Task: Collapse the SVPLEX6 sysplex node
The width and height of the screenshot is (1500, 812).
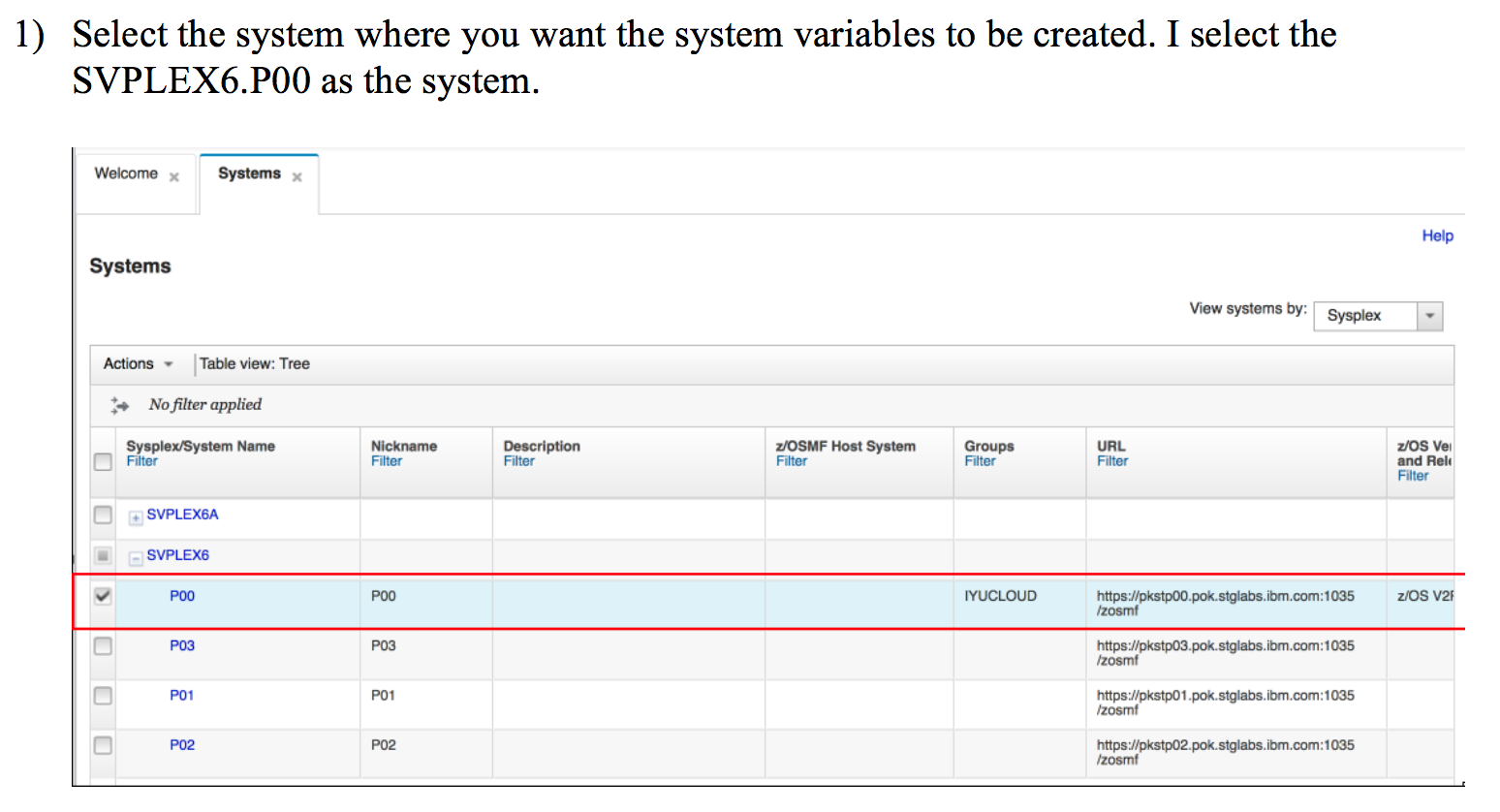Action: click(135, 555)
